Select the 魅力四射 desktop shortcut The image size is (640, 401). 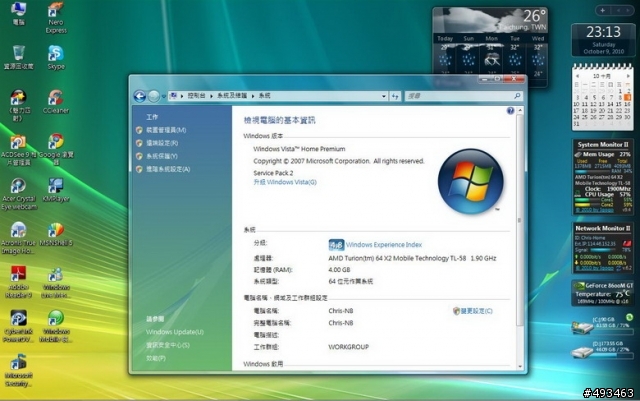(18, 105)
